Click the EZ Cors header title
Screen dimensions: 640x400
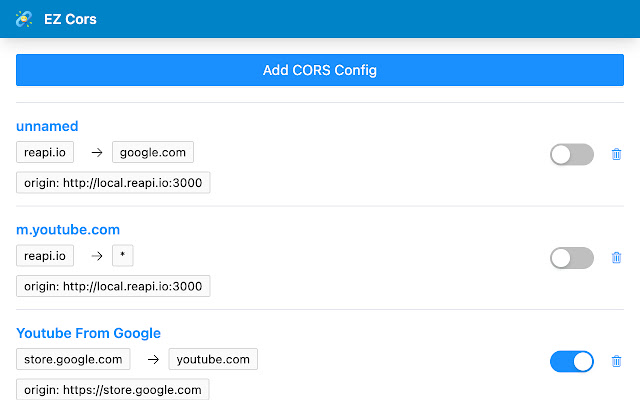(x=70, y=19)
